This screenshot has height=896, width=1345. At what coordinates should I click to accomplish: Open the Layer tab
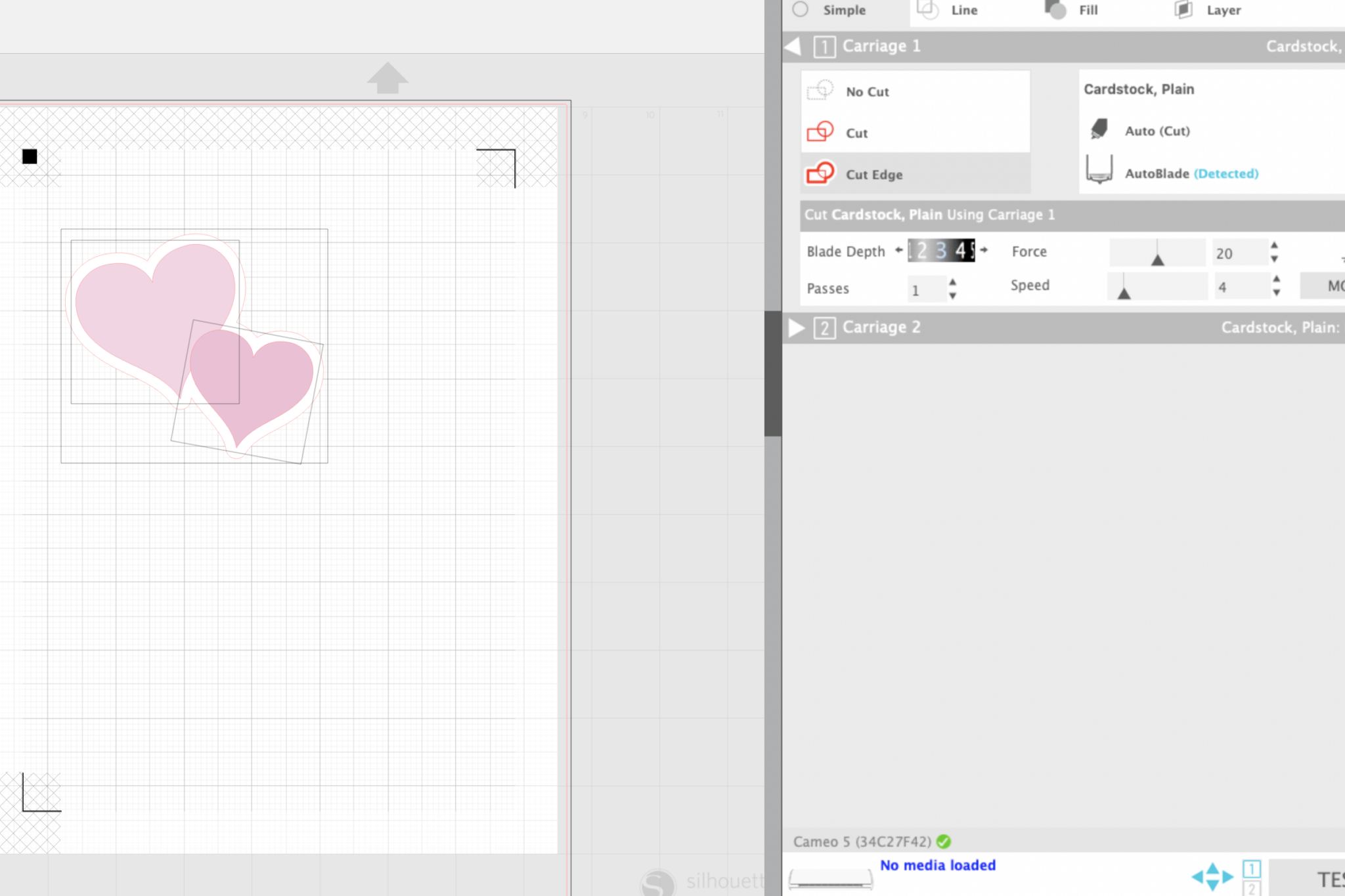pos(1223,10)
